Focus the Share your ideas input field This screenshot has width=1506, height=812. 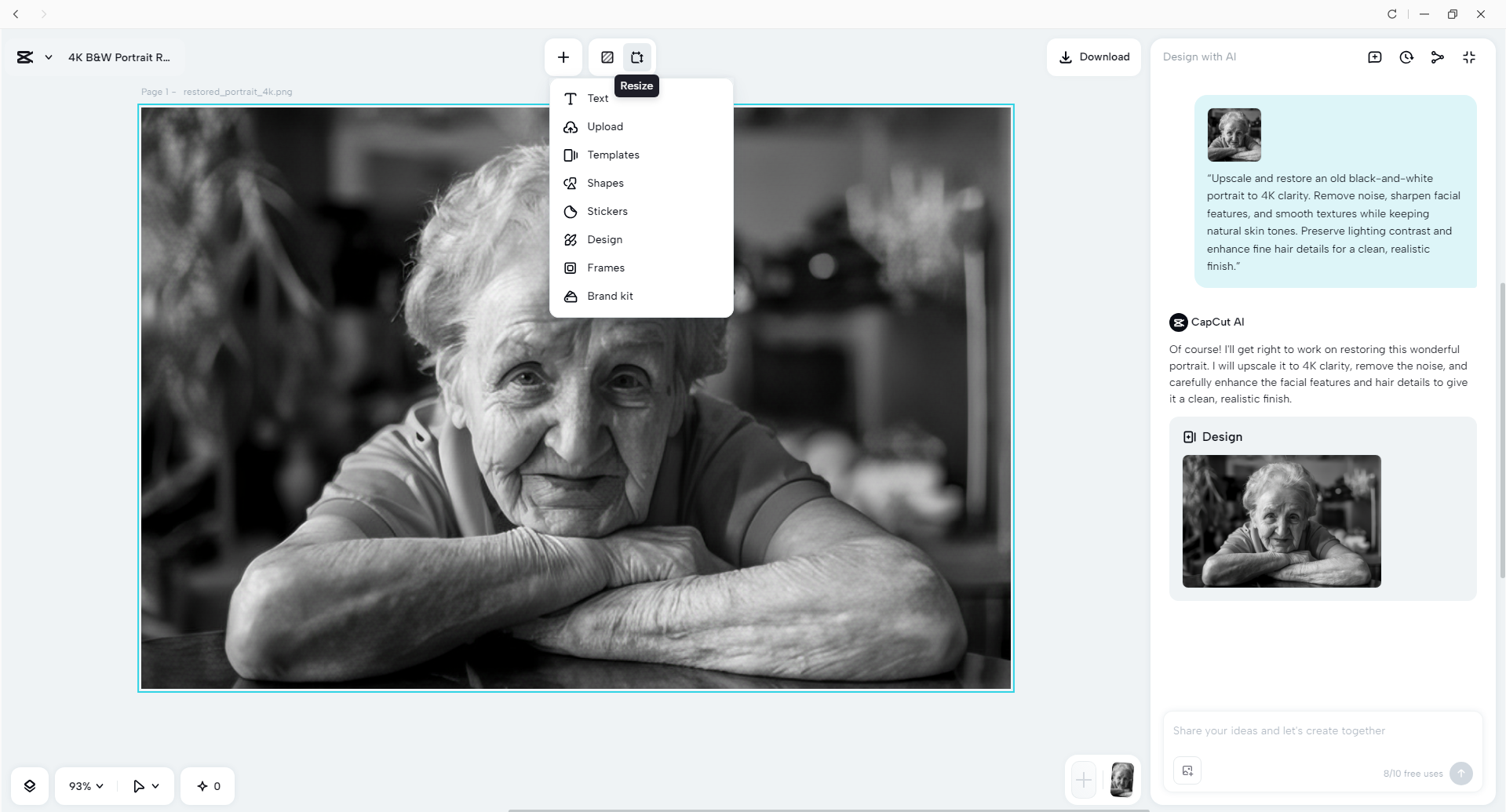coord(1322,731)
